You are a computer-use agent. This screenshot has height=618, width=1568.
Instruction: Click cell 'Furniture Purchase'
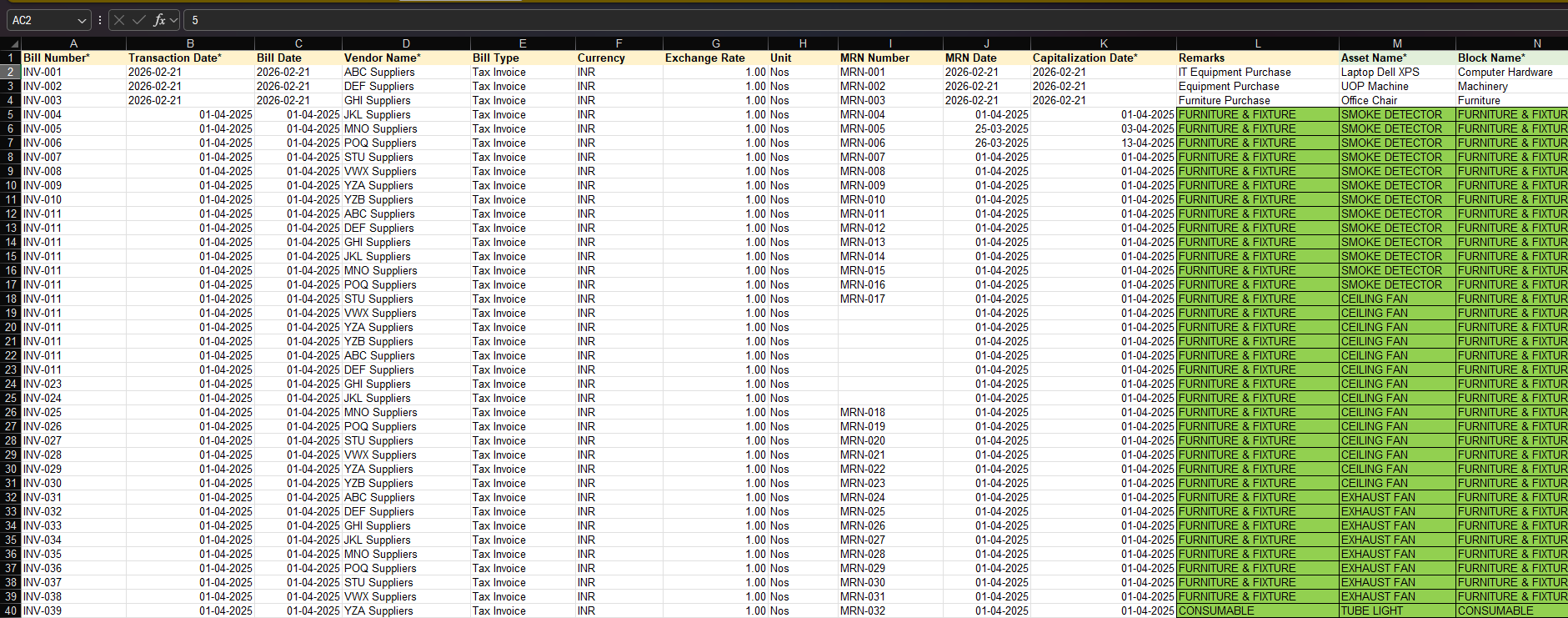coord(1258,100)
